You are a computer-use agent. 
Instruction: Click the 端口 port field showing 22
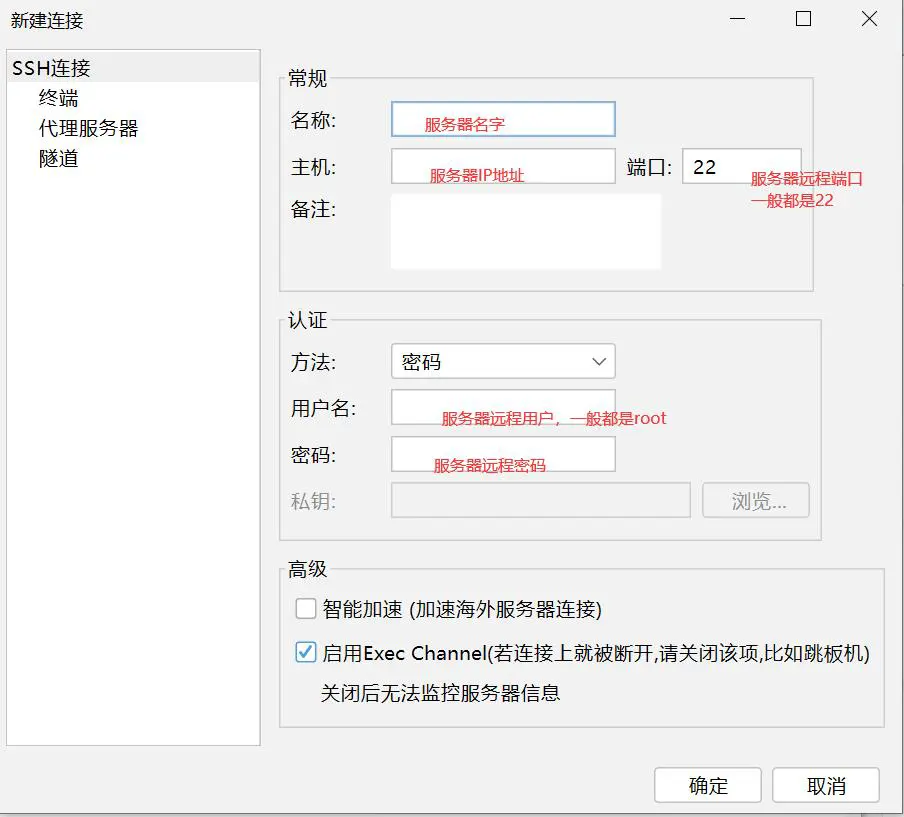741,167
